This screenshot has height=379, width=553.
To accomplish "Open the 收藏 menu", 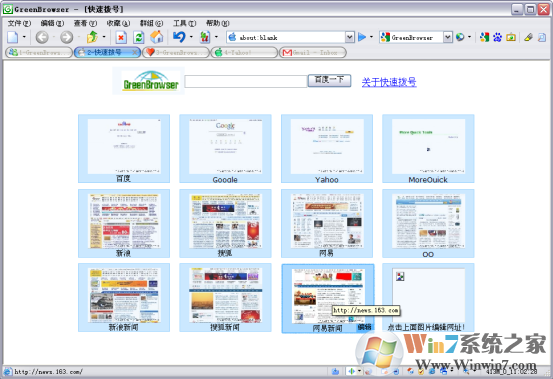I will (118, 23).
